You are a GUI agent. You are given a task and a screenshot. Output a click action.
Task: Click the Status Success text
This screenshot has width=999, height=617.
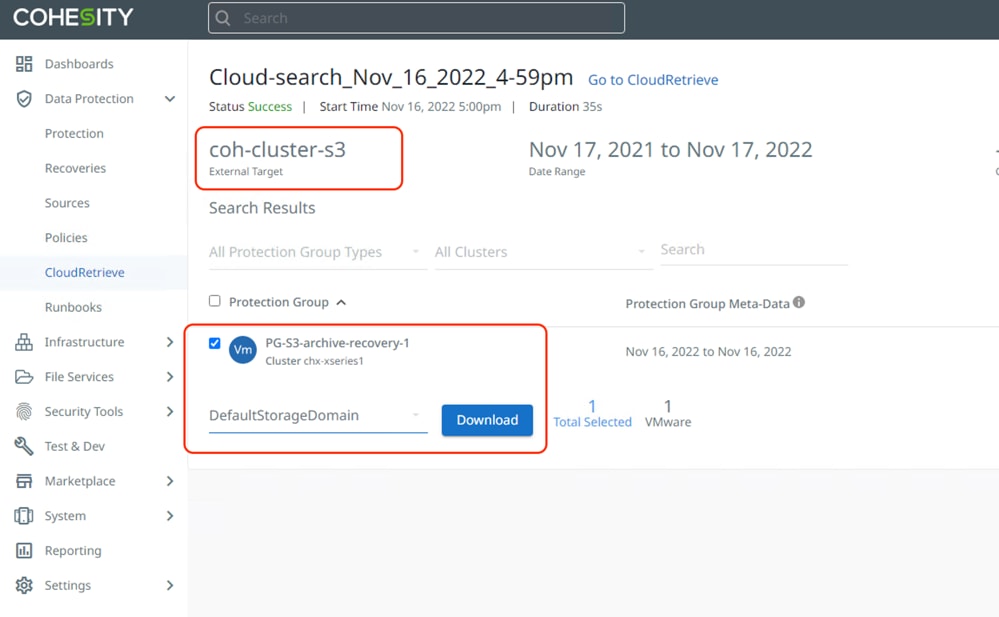pos(250,106)
